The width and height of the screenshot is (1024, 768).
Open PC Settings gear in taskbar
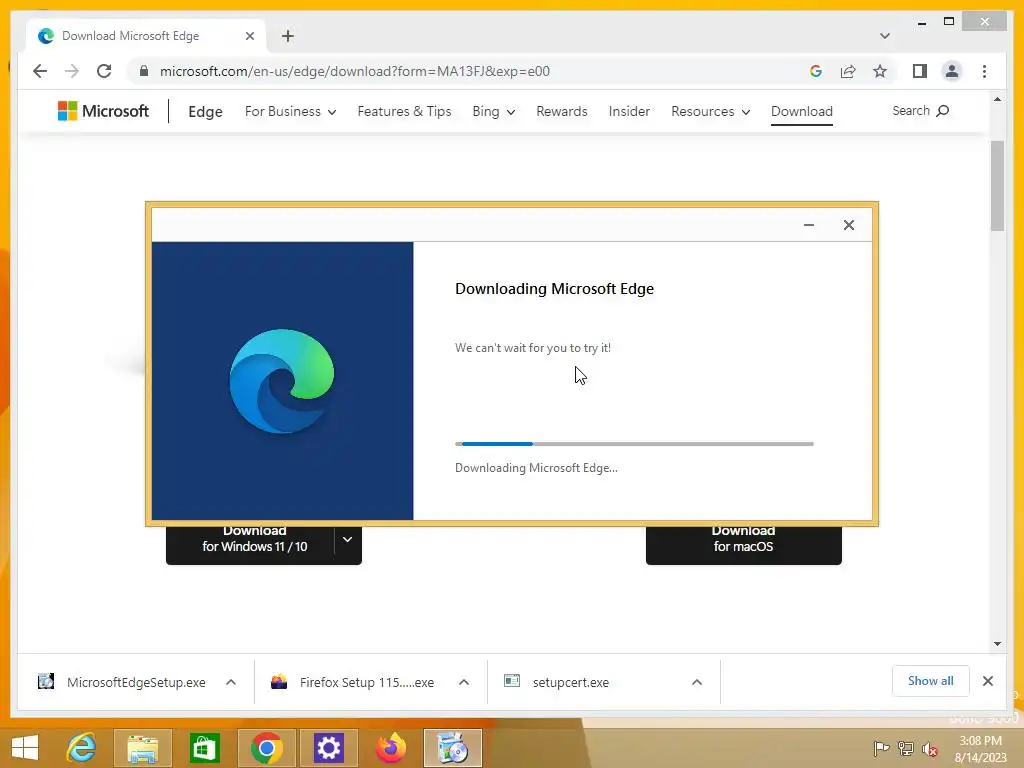pos(328,748)
